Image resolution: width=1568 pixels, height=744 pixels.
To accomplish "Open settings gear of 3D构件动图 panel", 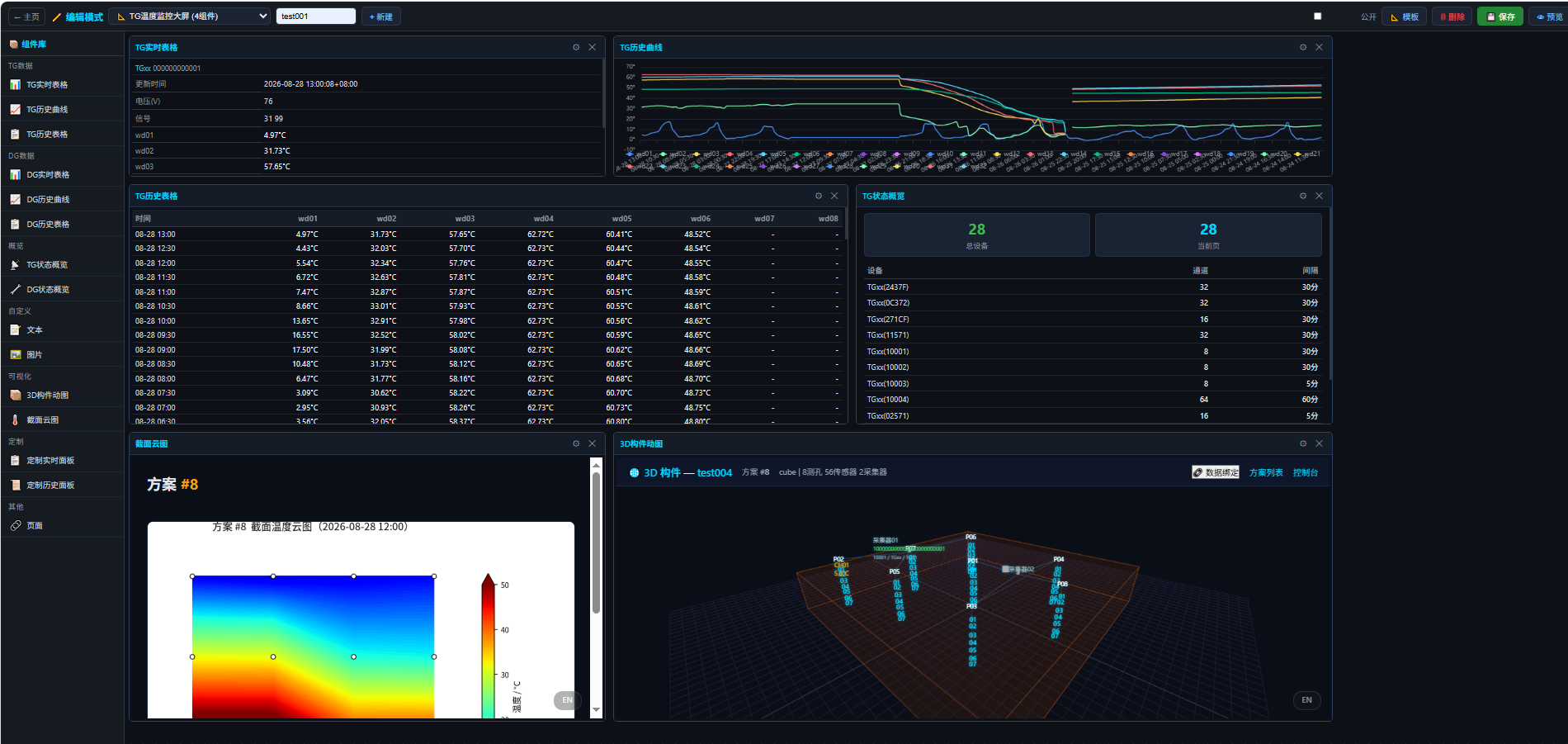I will 1303,444.
